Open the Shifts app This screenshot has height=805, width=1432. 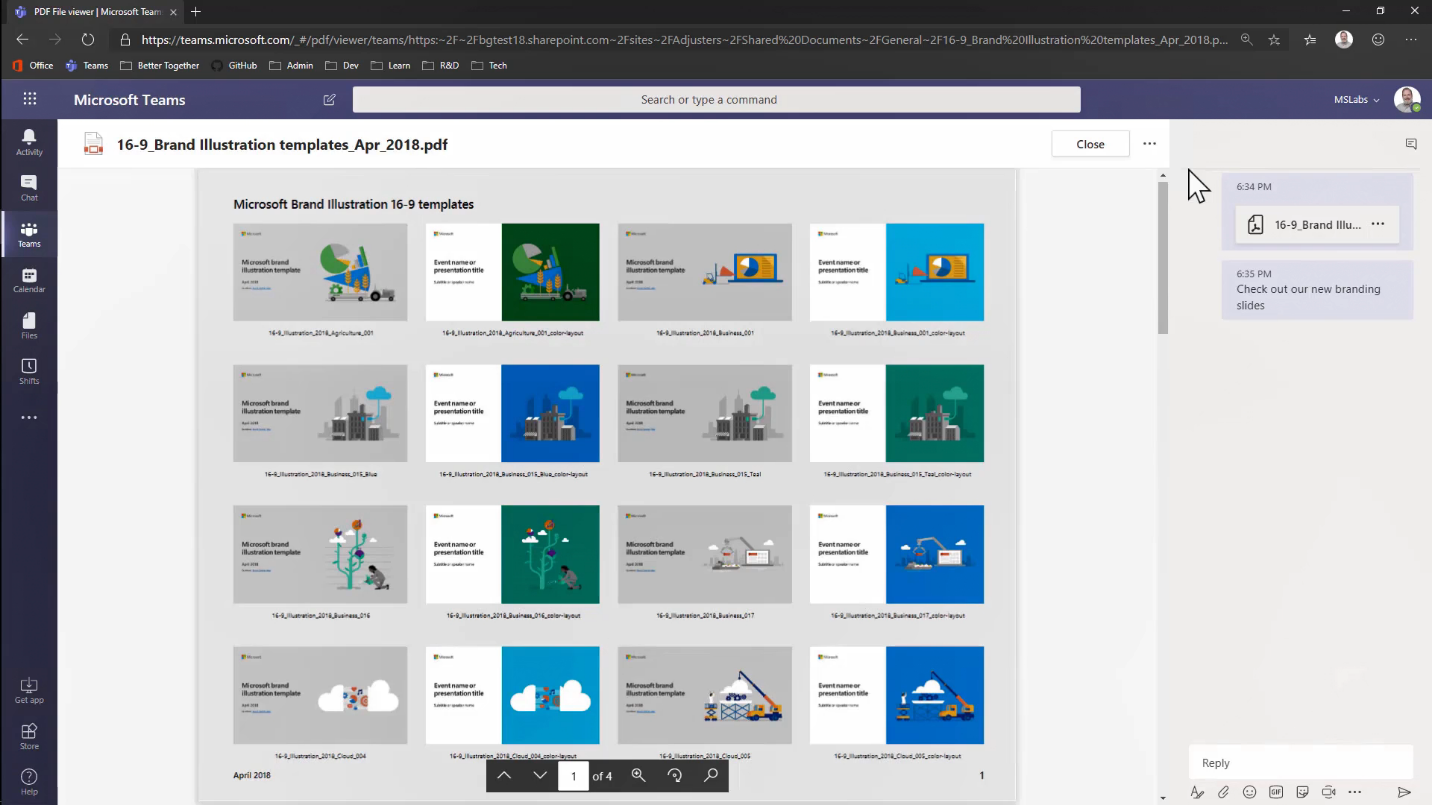tap(29, 372)
